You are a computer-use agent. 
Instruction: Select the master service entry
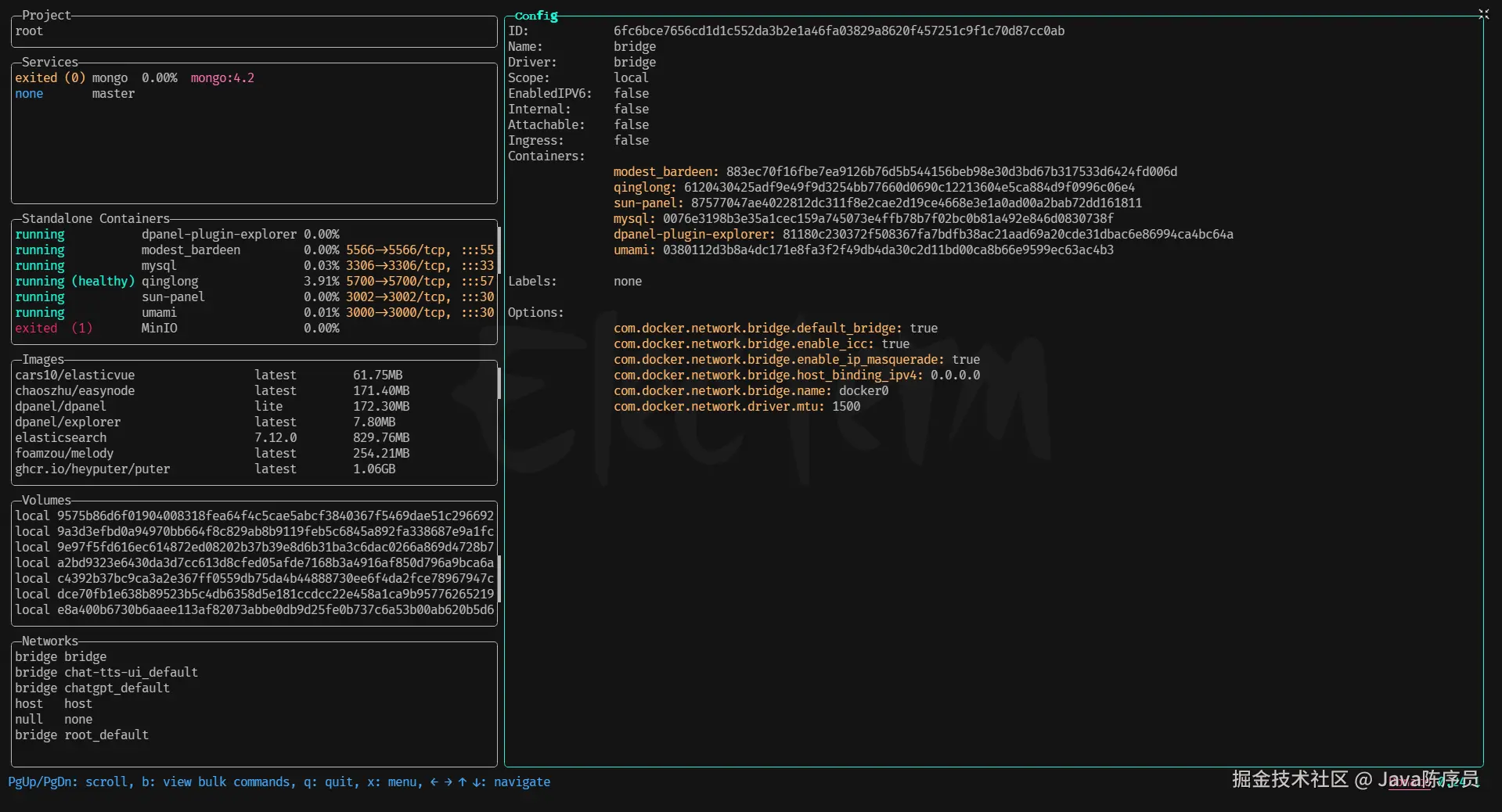pyautogui.click(x=113, y=94)
